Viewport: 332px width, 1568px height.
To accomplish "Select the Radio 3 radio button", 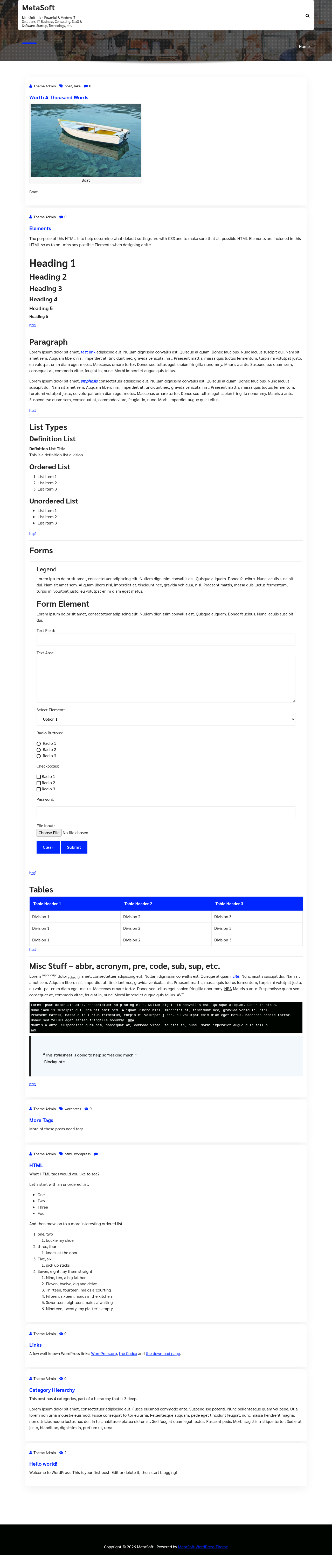I will tap(39, 756).
